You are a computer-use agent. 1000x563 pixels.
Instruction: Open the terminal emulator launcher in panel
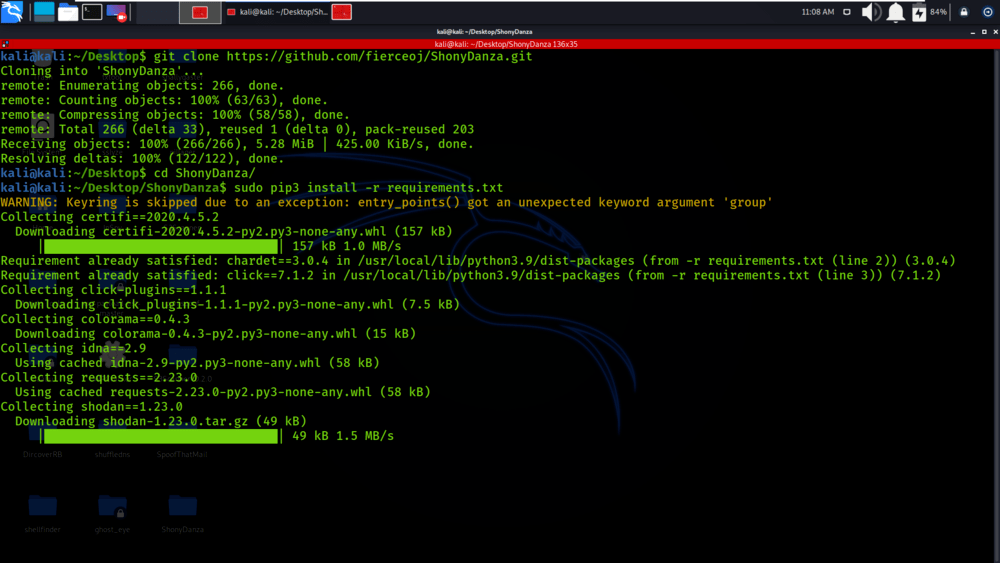tap(92, 11)
